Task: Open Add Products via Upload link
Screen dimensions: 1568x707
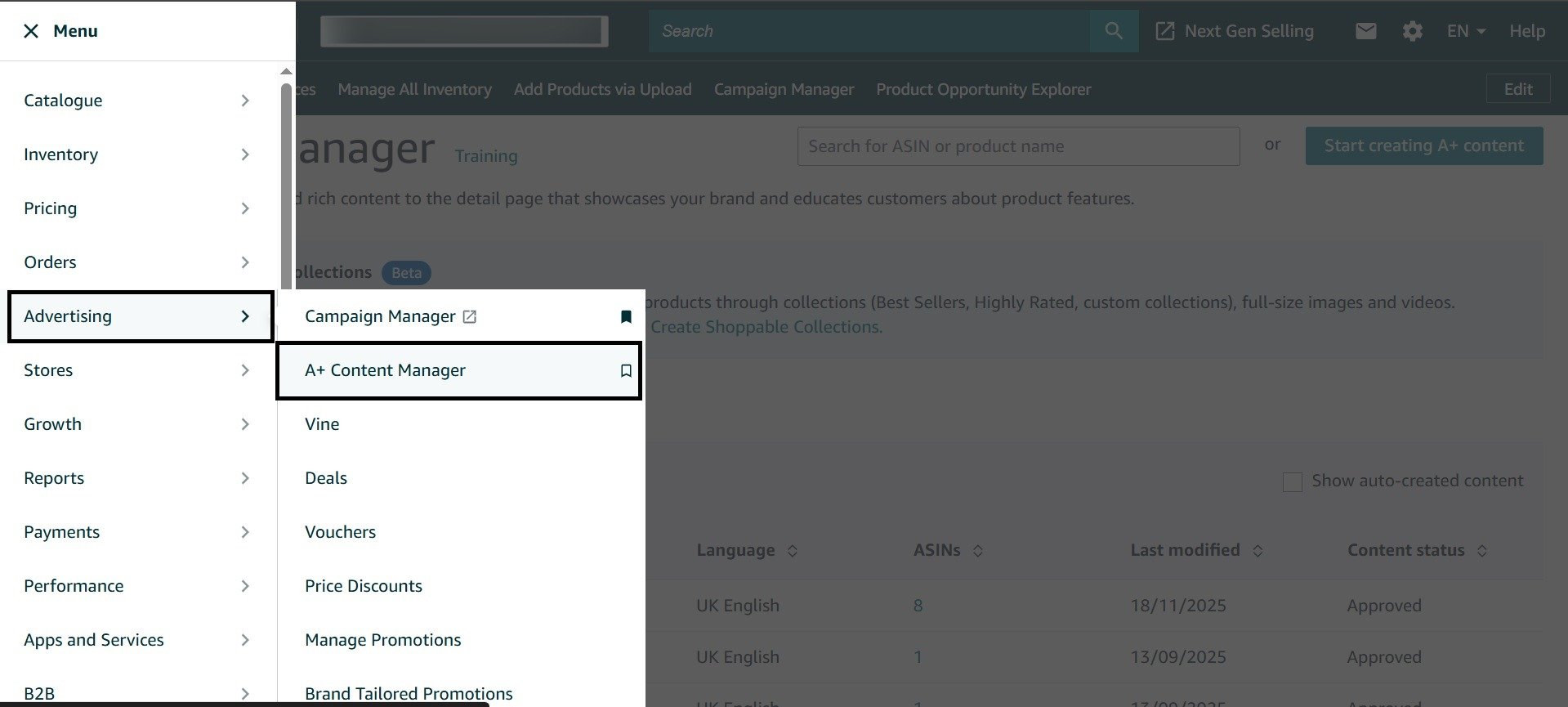Action: (602, 89)
